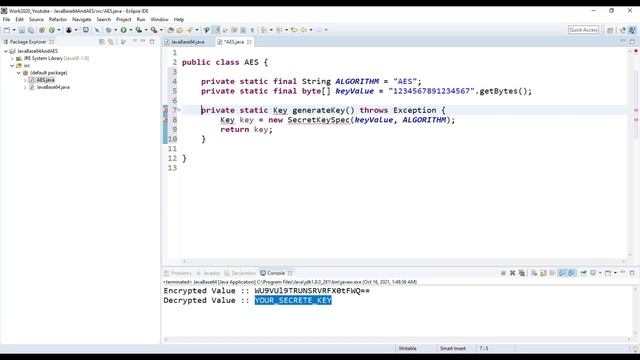Expand the JavaBase64.java tree arrow
Image resolution: width=640 pixels, height=360 pixels.
[x=25, y=87]
